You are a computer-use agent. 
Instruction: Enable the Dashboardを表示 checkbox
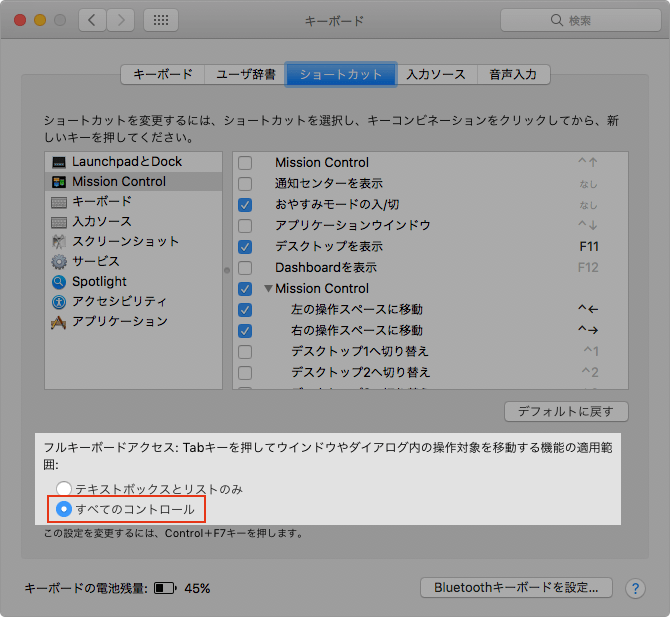[x=245, y=268]
